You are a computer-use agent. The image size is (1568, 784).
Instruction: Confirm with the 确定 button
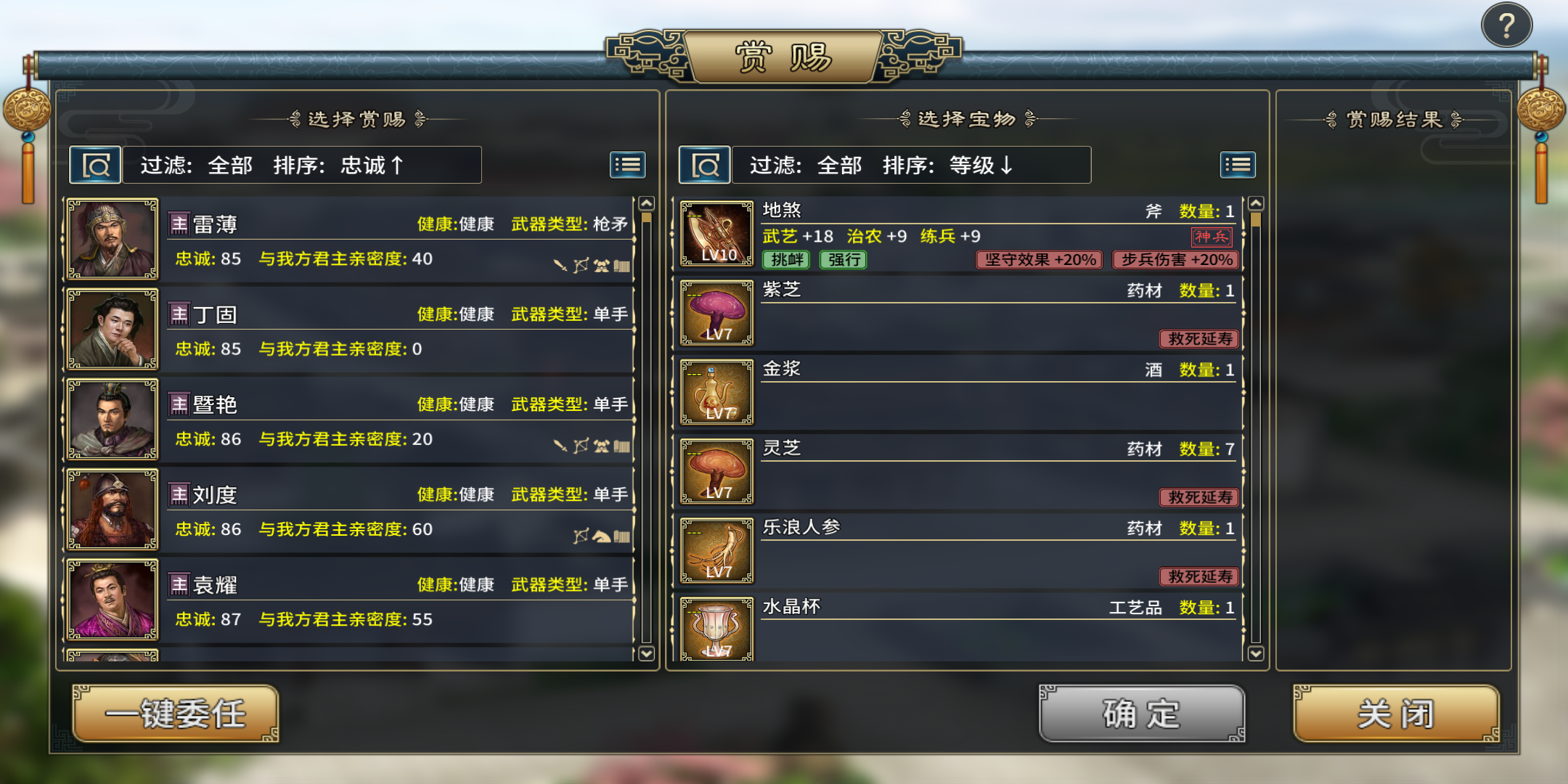1142,714
